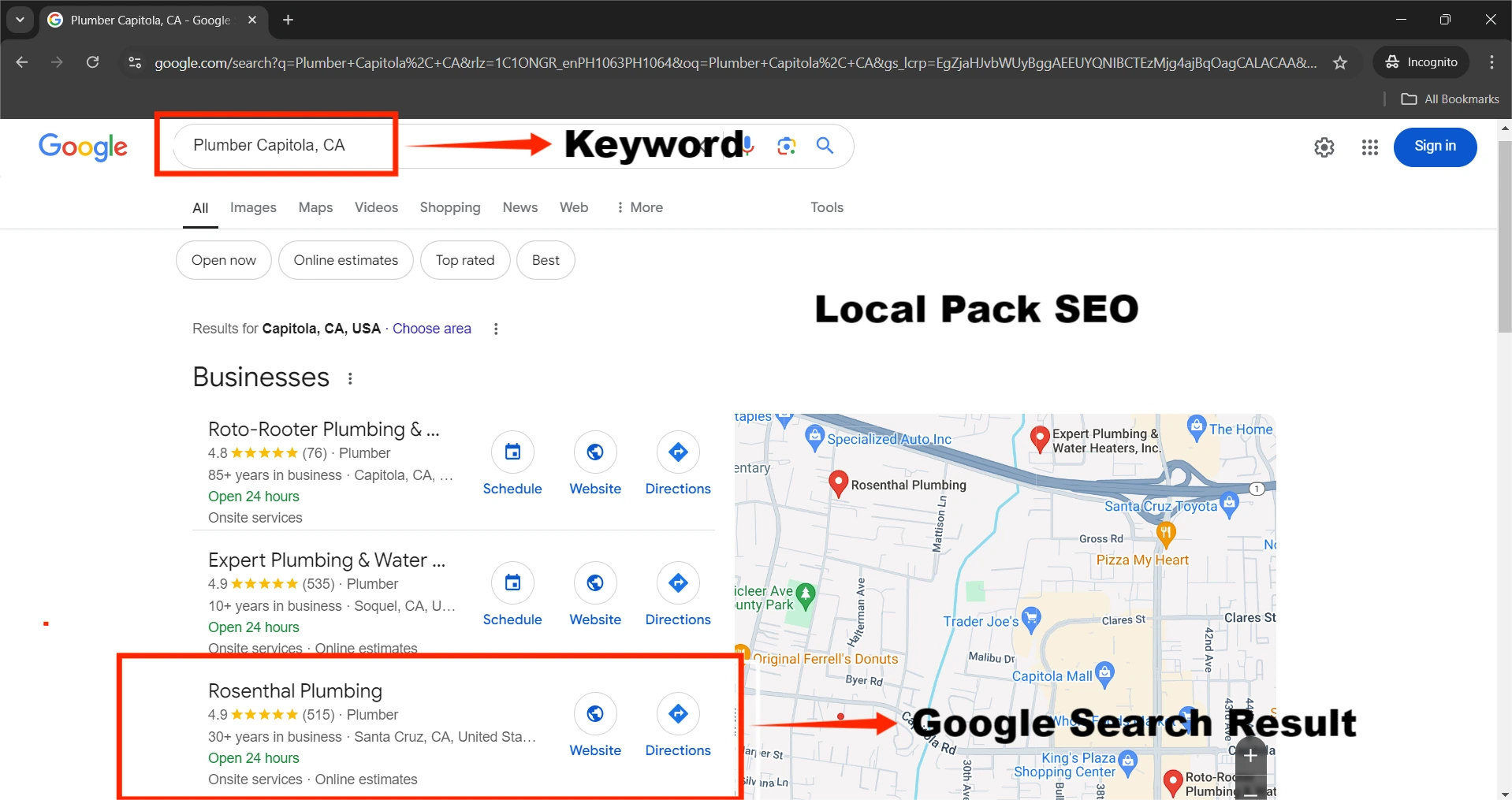Click Specialized Auto Inc map marker

814,437
